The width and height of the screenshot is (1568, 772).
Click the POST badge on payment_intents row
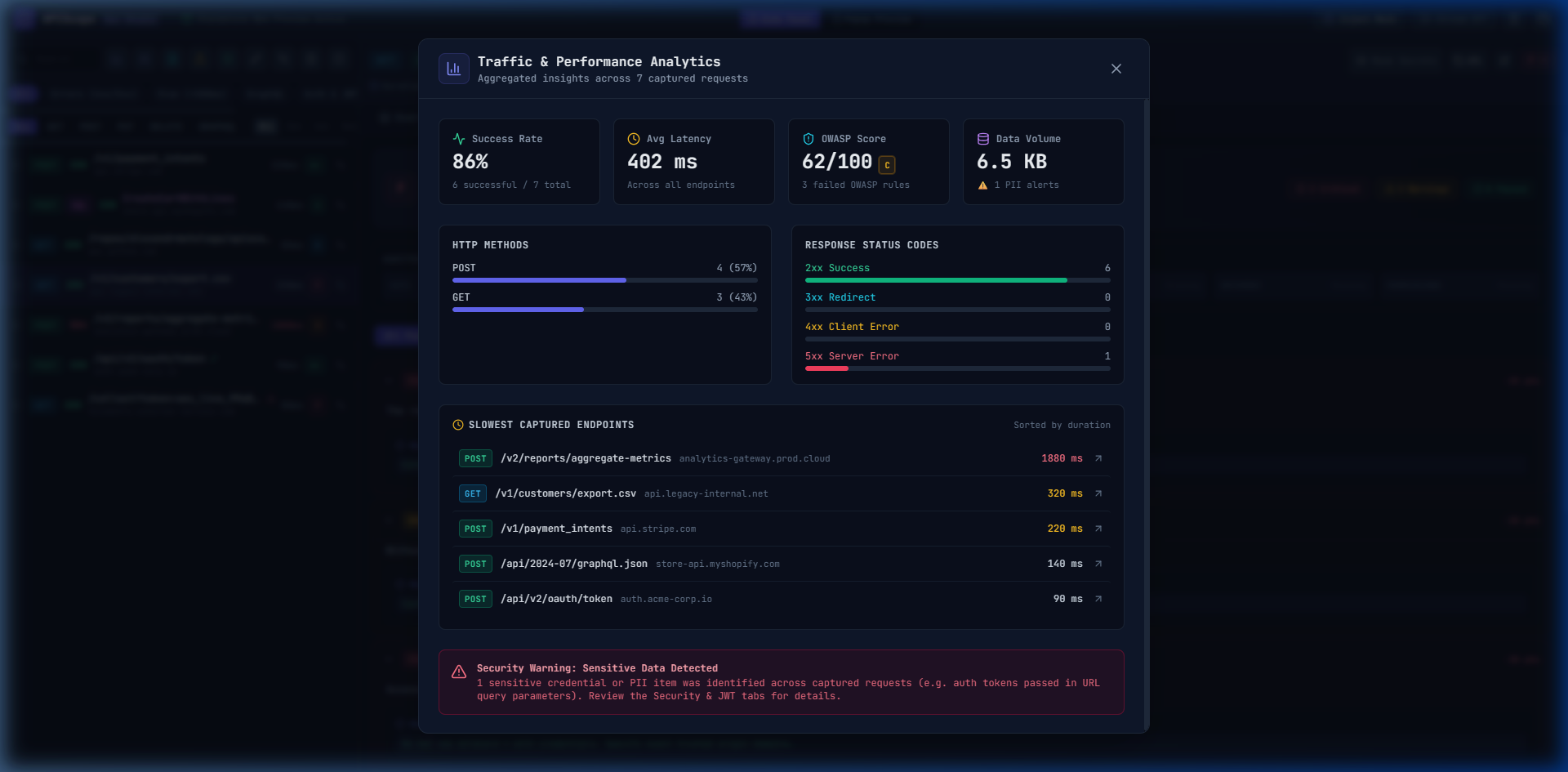click(475, 529)
